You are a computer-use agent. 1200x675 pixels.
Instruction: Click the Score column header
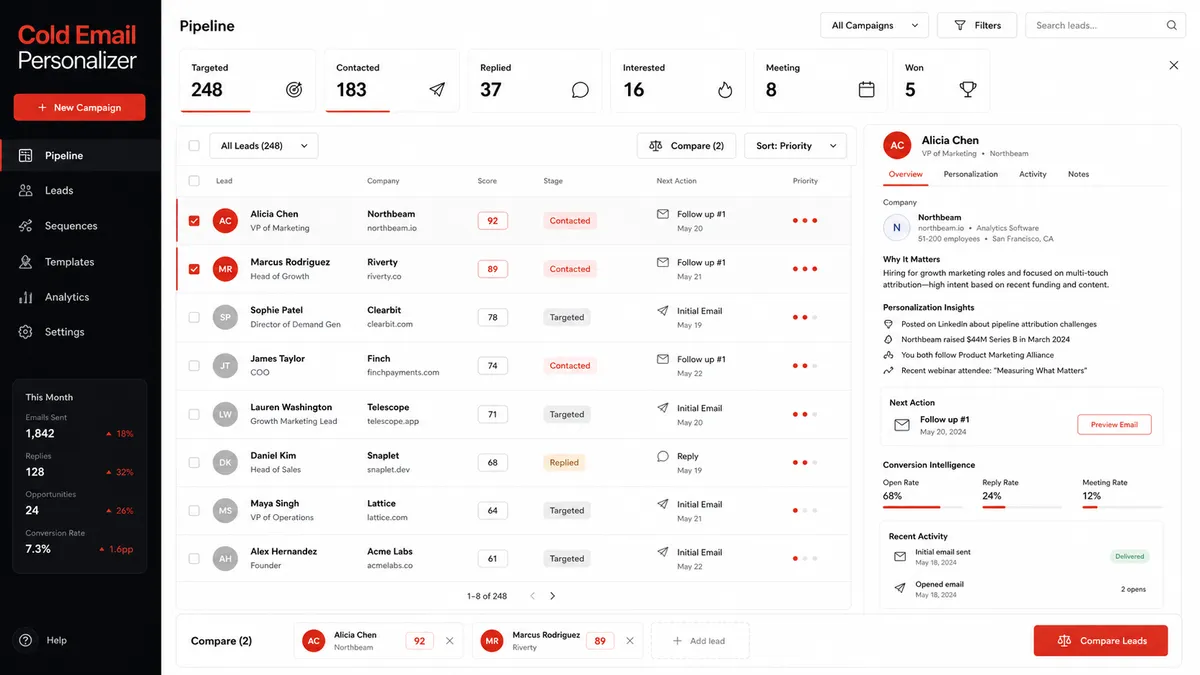(487, 181)
